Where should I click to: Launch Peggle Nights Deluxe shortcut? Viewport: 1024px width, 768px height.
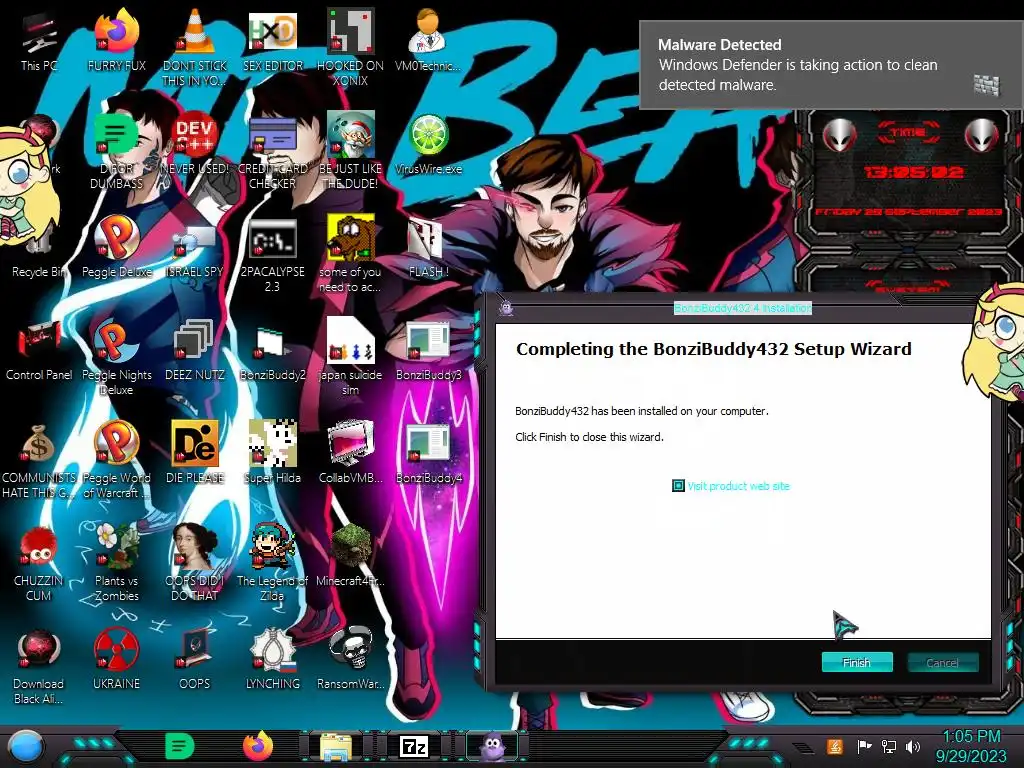click(x=116, y=358)
